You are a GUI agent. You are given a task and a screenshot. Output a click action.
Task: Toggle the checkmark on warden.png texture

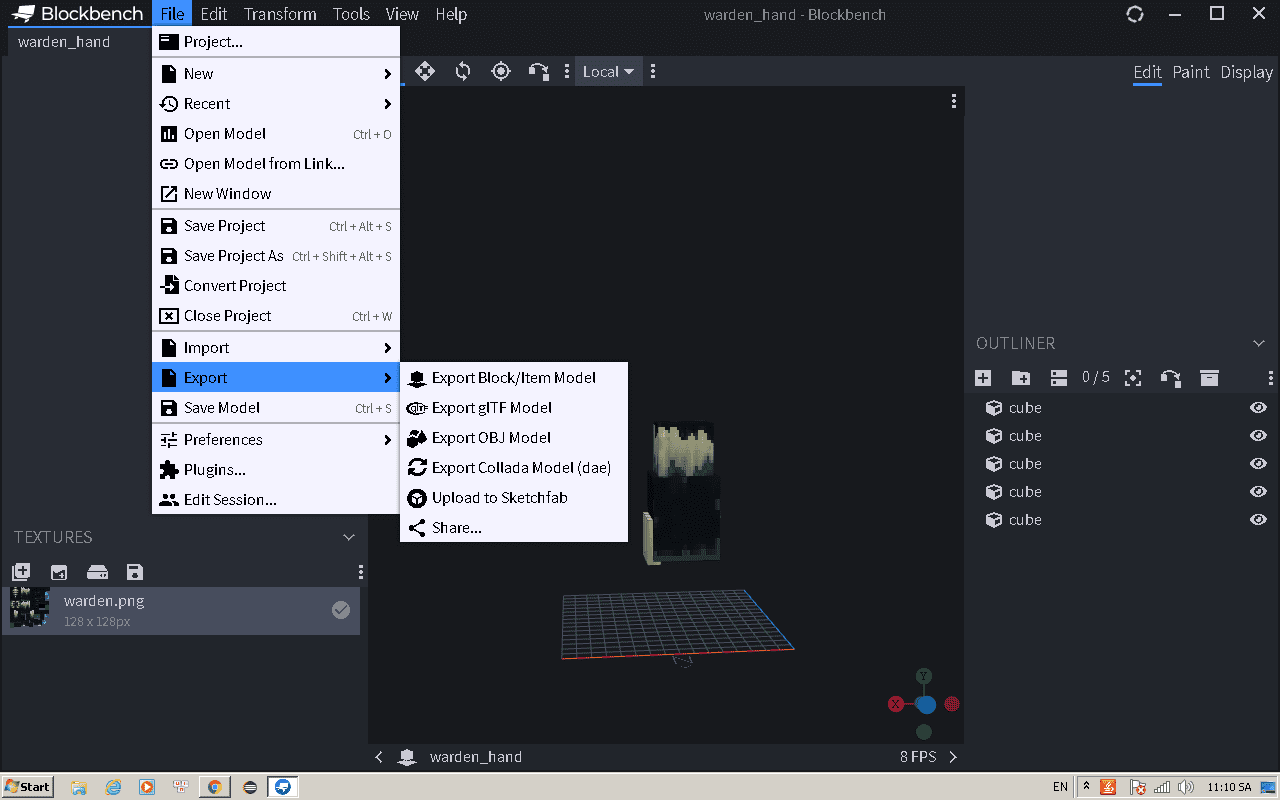(x=341, y=610)
